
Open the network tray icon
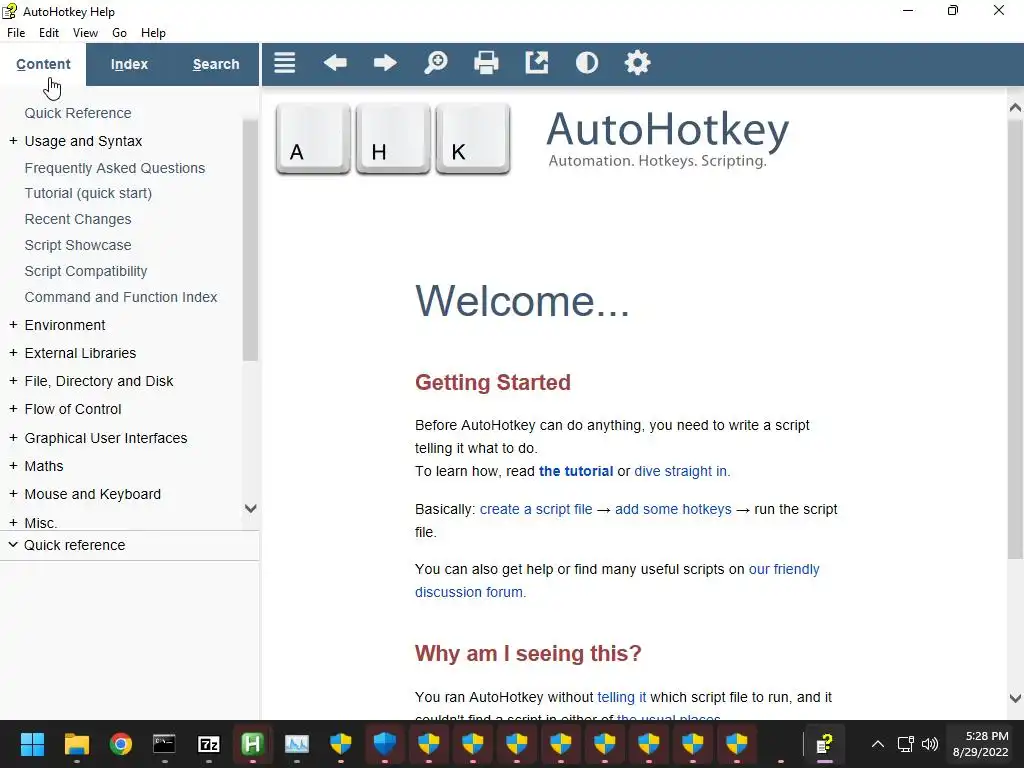[905, 744]
